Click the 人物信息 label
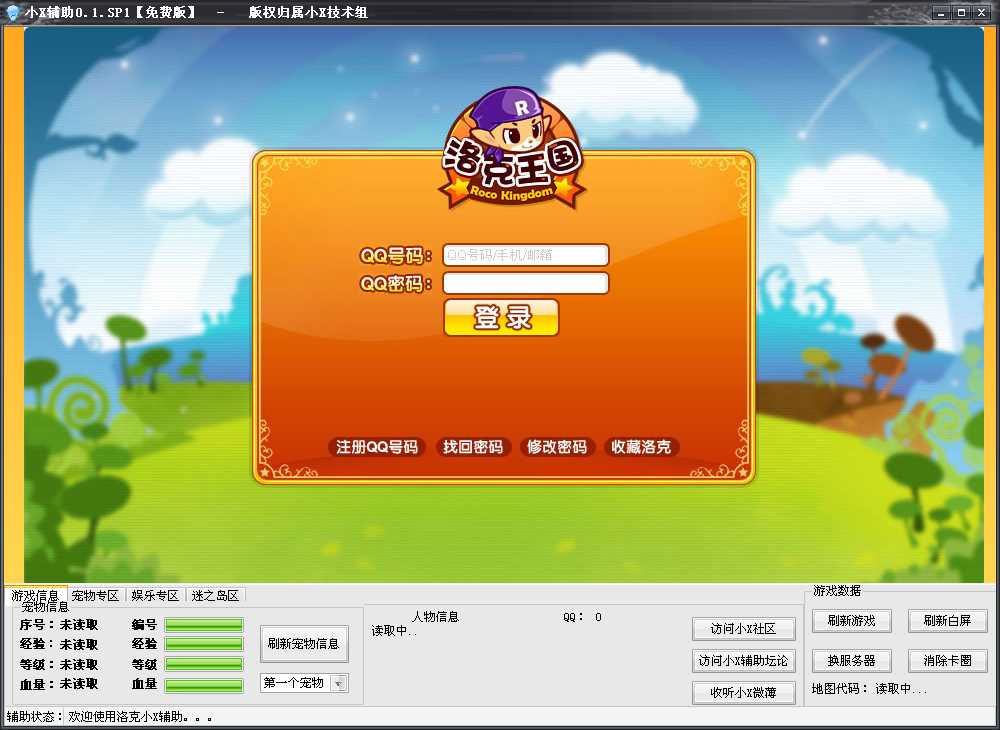This screenshot has width=1000, height=730. click(436, 617)
